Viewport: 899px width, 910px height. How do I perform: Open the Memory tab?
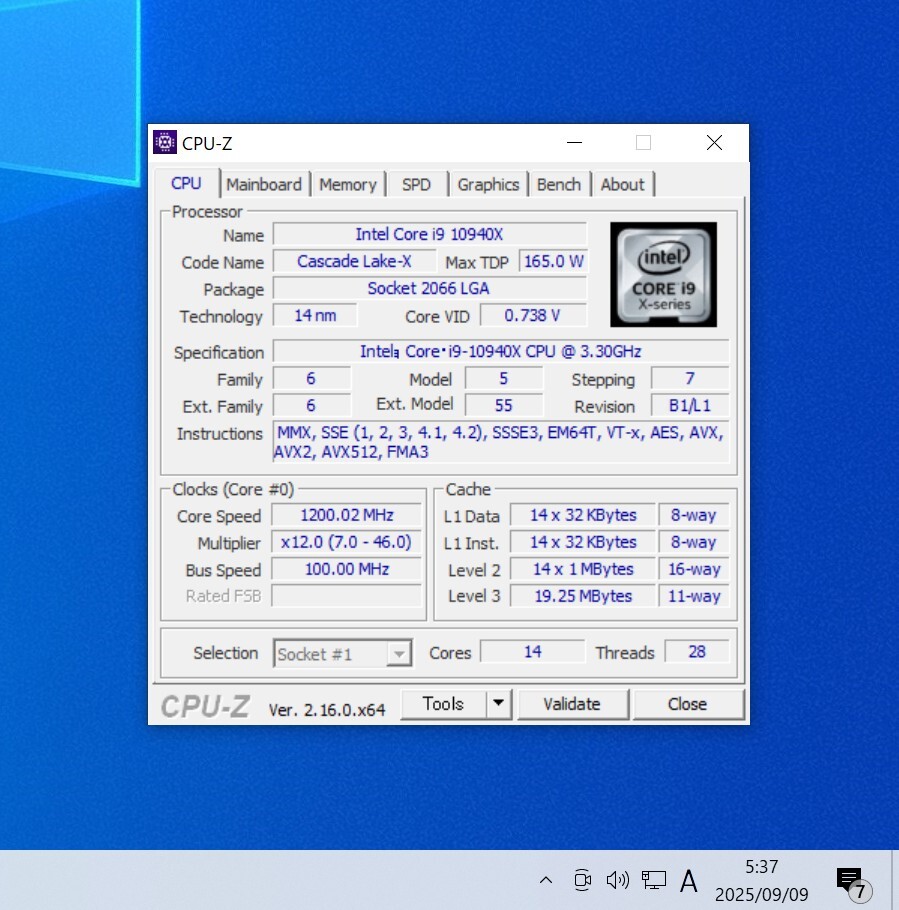(x=348, y=184)
